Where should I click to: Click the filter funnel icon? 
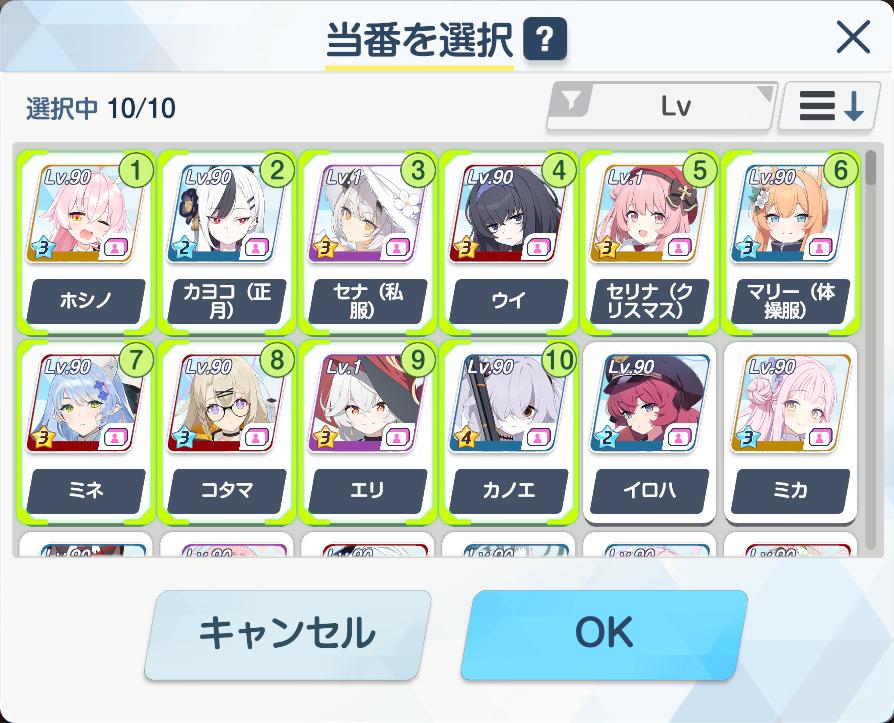572,101
